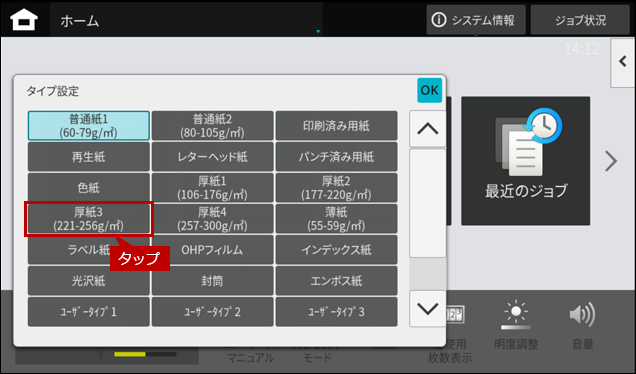Select 厚紙3 (221-256g/㎡) paper type
This screenshot has width=636, height=374.
coord(89,219)
